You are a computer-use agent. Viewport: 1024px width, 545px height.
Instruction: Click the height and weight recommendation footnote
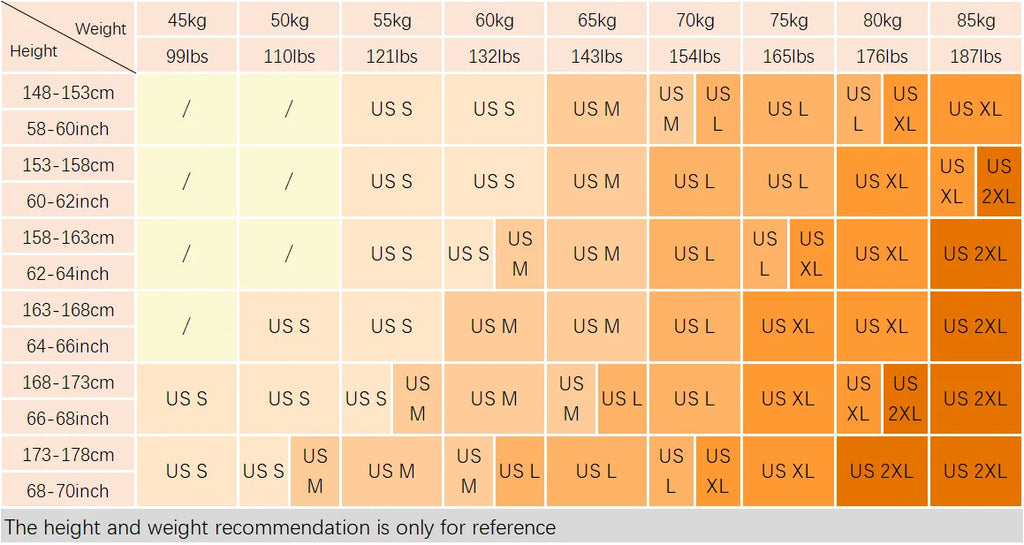(x=280, y=527)
